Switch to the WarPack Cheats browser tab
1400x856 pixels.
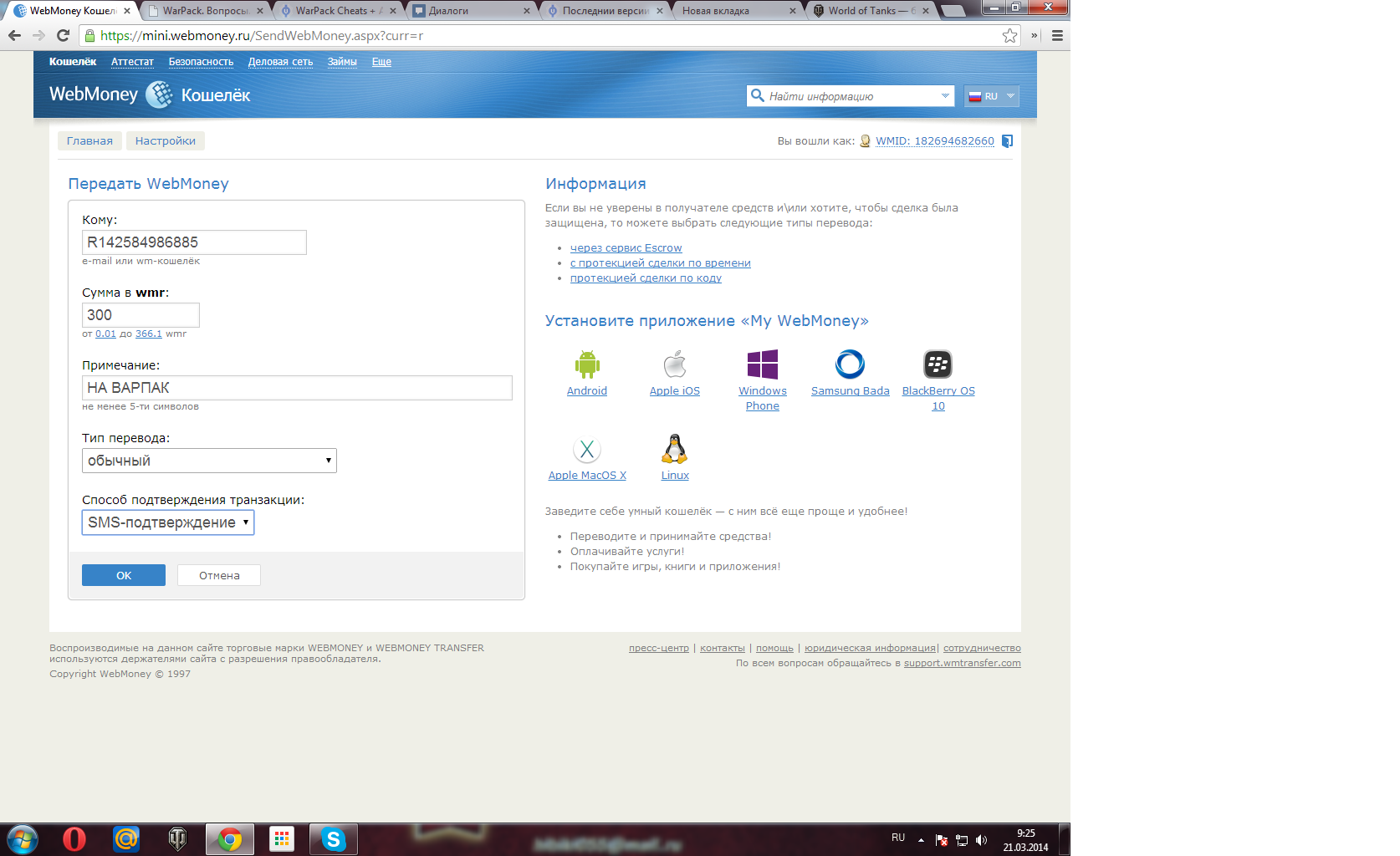337,11
